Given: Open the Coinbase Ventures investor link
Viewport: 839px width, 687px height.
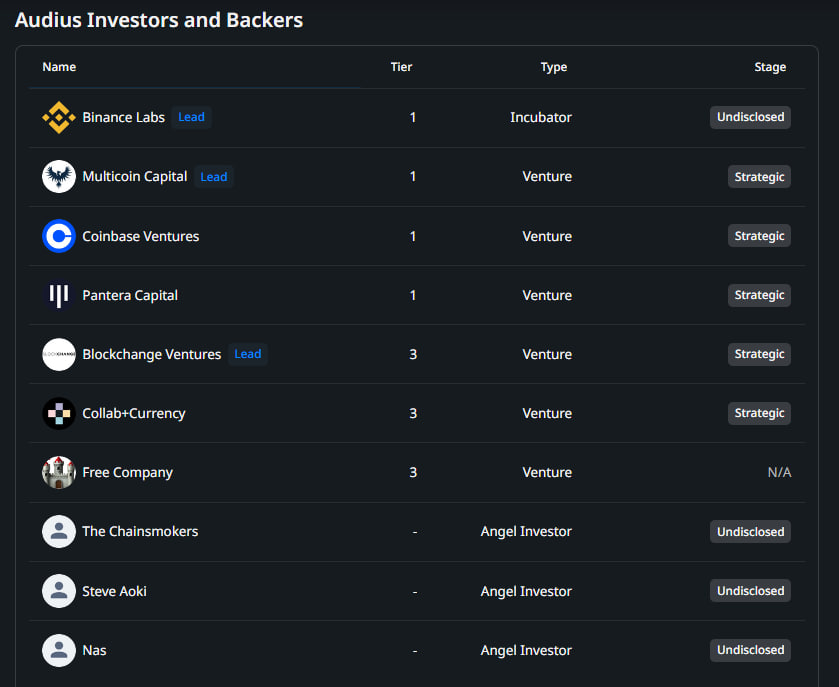Looking at the screenshot, I should pos(140,236).
